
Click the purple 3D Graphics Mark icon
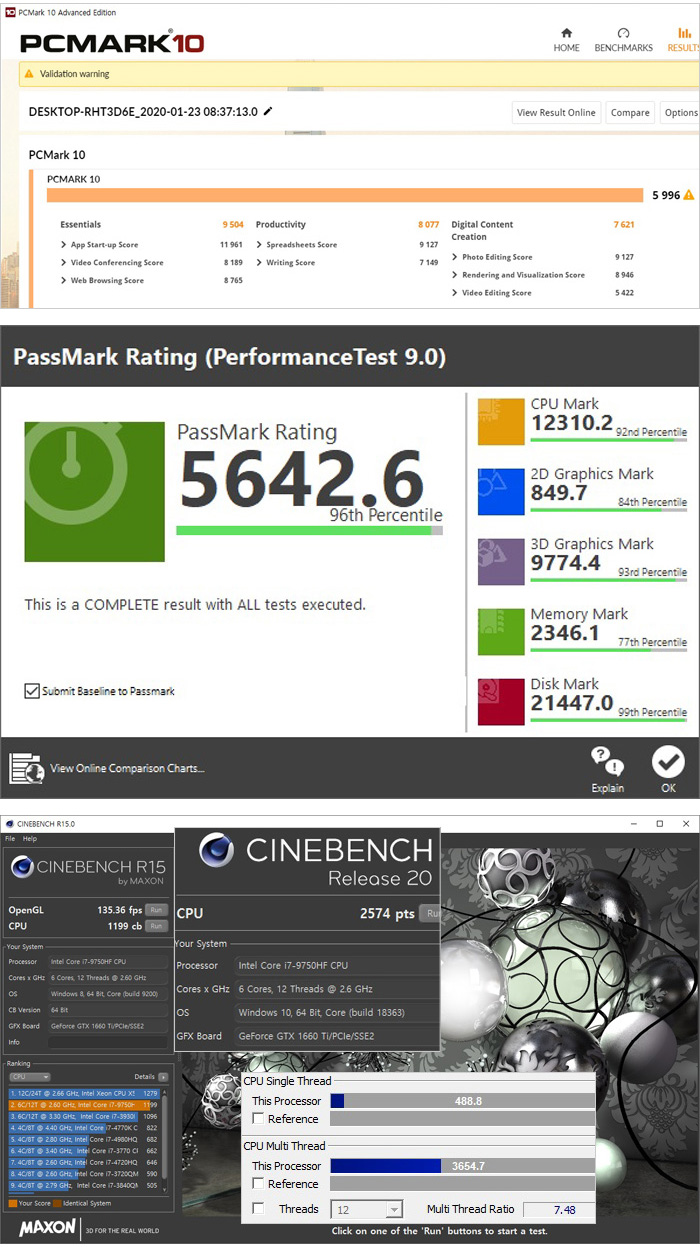(501, 561)
